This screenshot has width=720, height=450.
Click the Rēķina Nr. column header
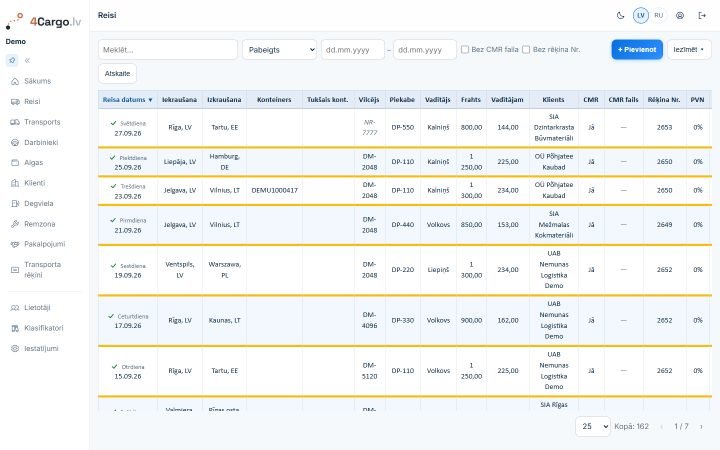click(x=664, y=100)
